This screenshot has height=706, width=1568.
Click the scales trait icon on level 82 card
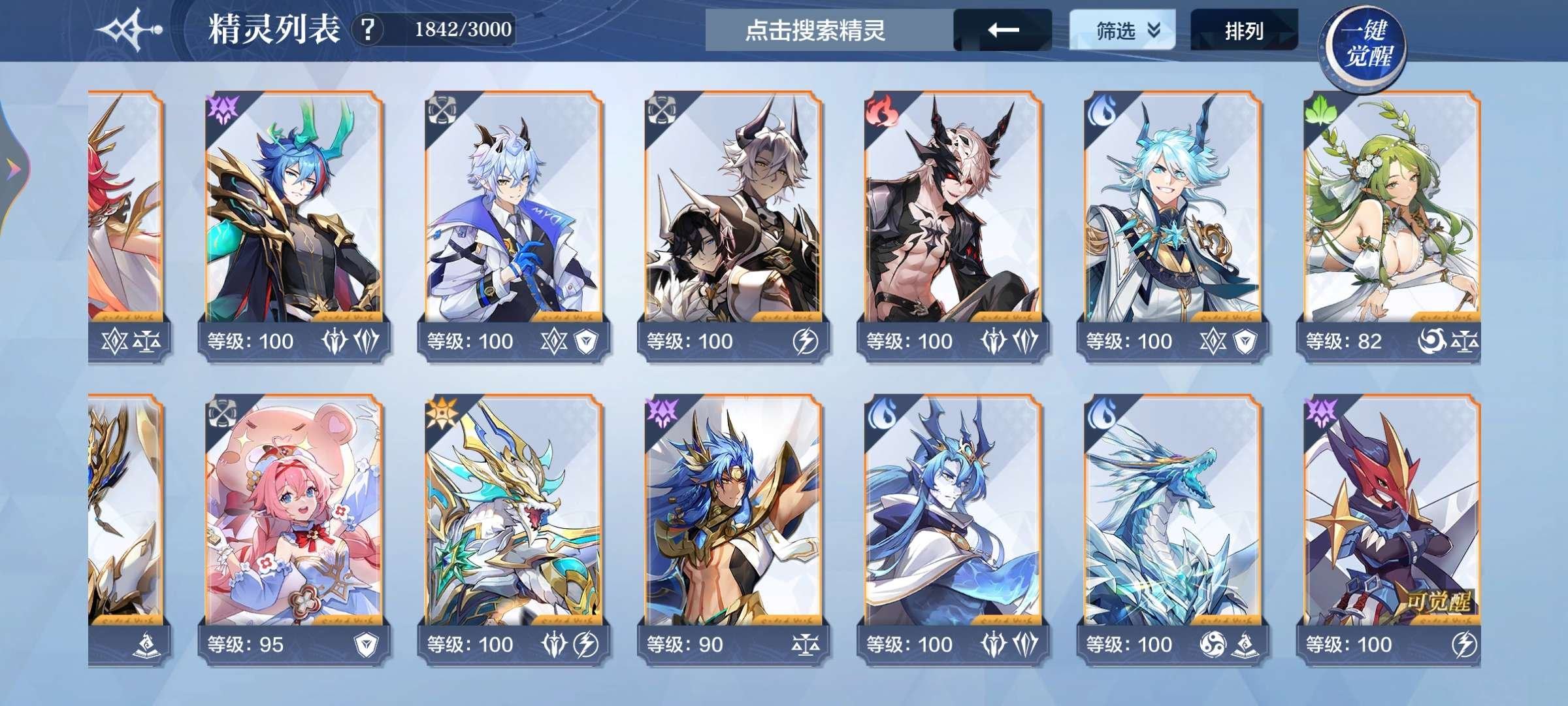pos(1464,341)
